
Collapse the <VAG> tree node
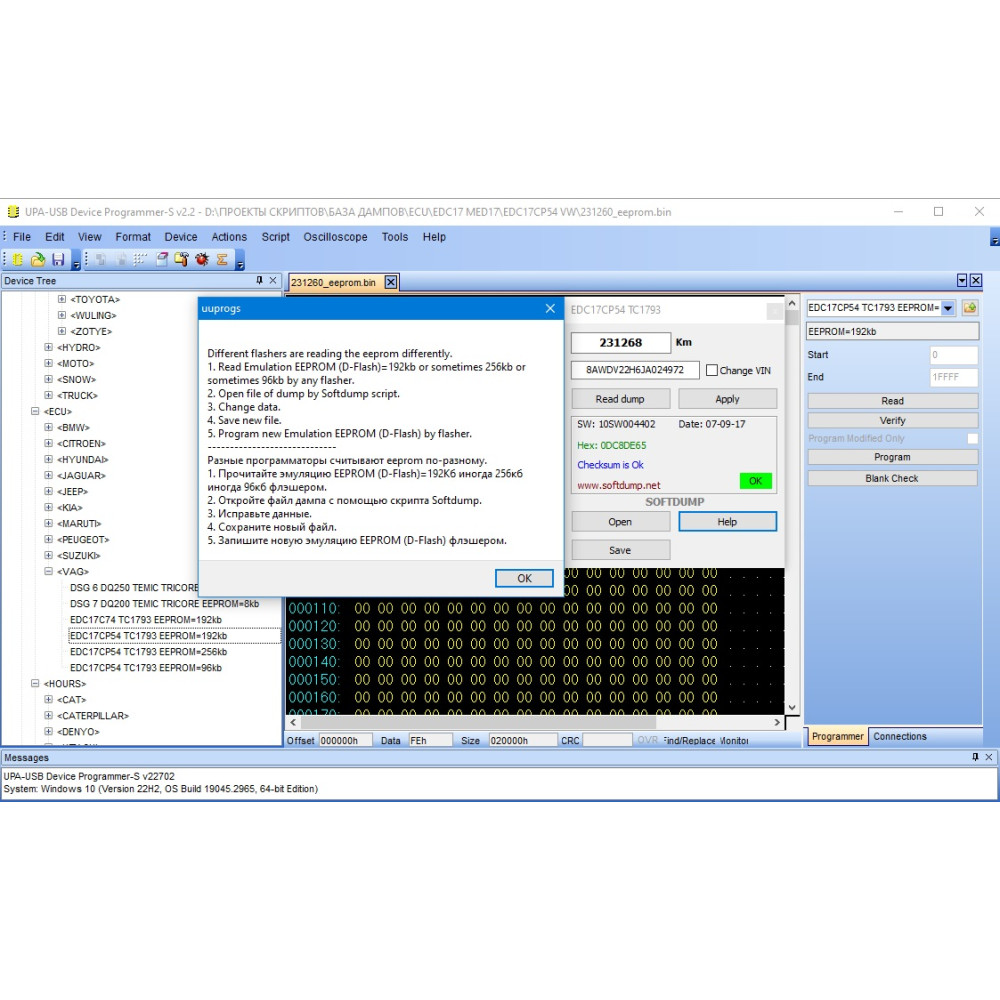48,571
